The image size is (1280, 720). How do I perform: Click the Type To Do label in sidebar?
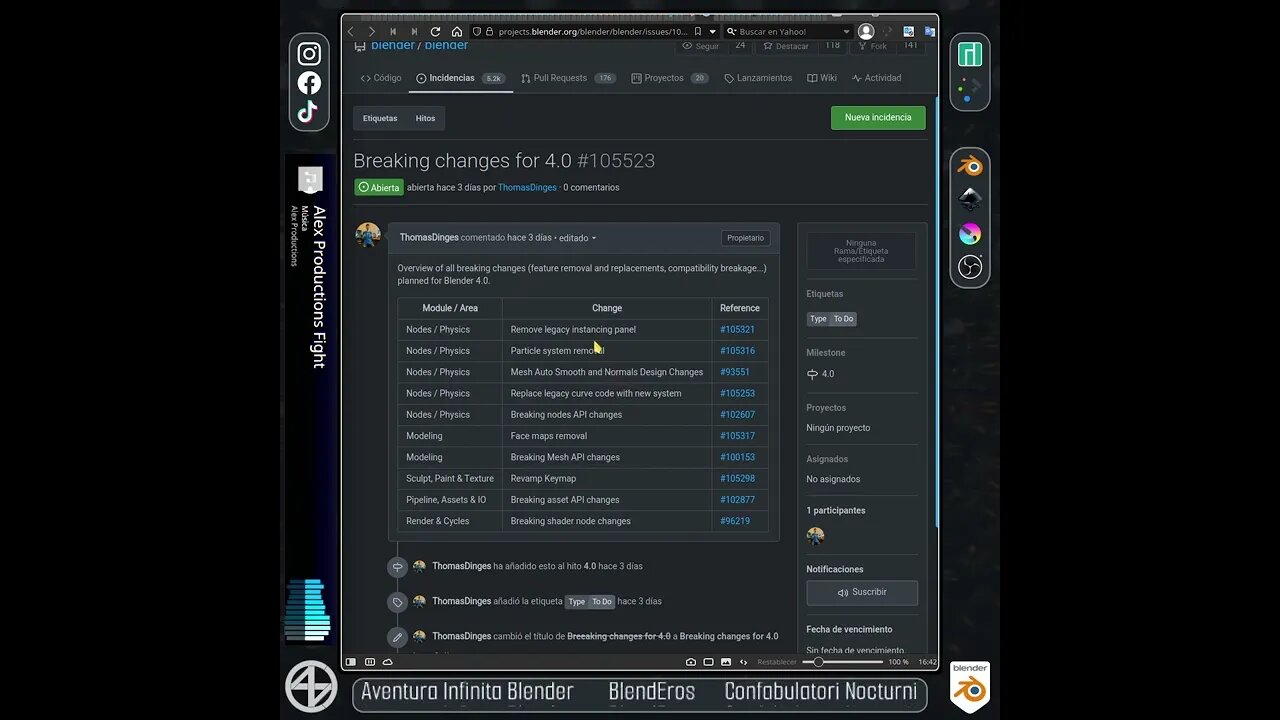tap(832, 319)
